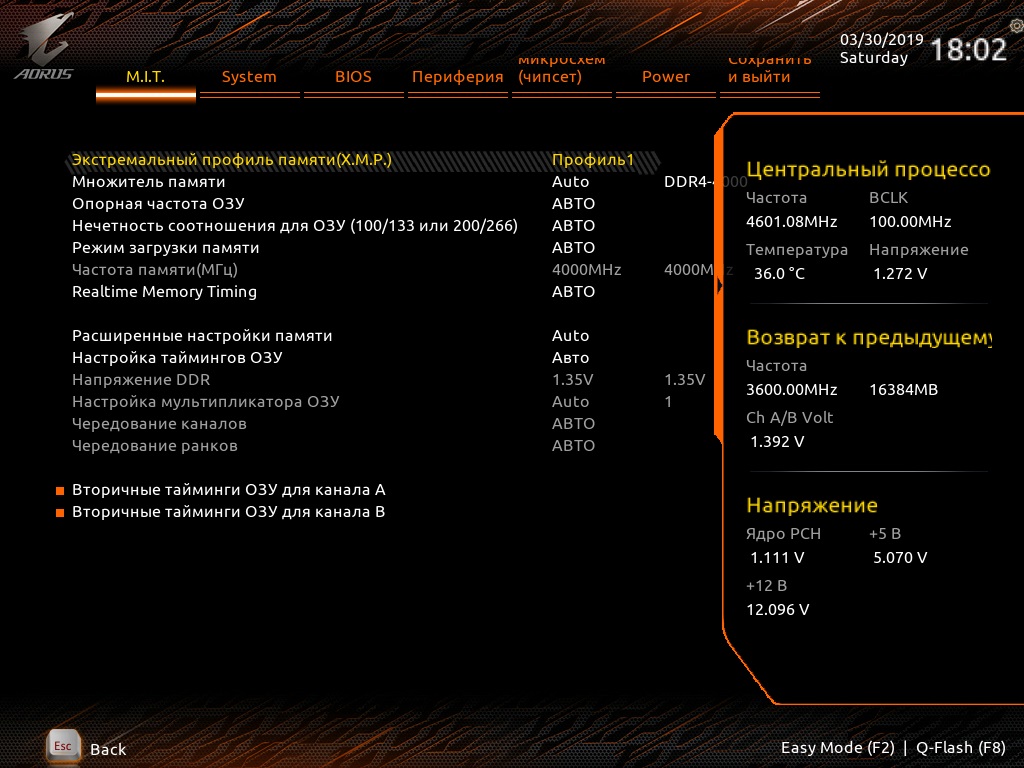Select the Опорная частота ОЗУ label
Screen dimensions: 1024x768
click(x=158, y=204)
